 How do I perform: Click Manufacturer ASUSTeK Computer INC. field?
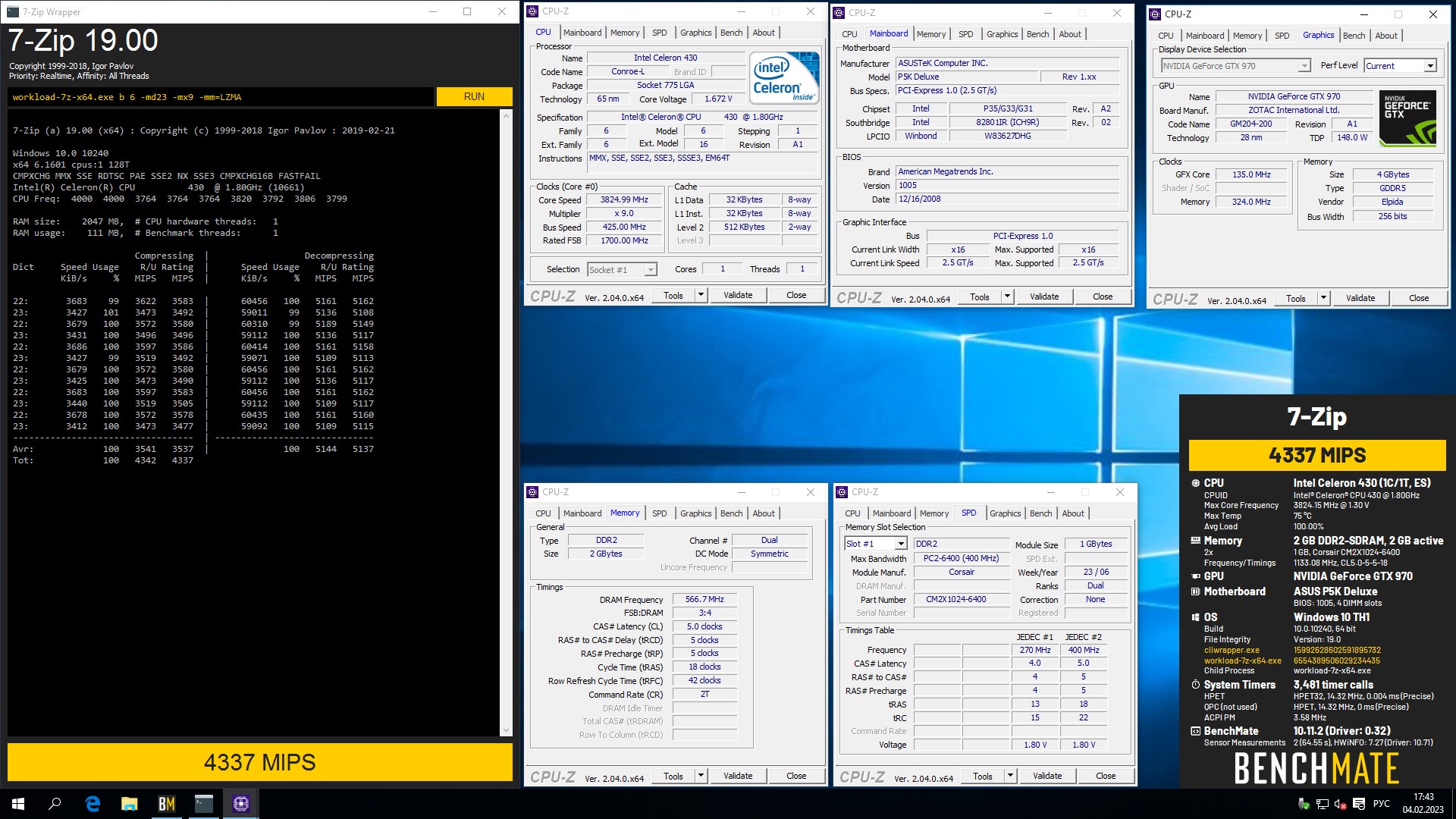pyautogui.click(x=1008, y=64)
